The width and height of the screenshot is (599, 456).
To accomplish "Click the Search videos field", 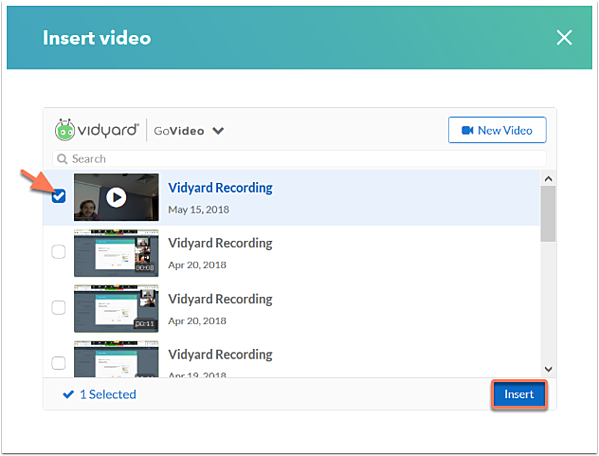I will coord(299,158).
